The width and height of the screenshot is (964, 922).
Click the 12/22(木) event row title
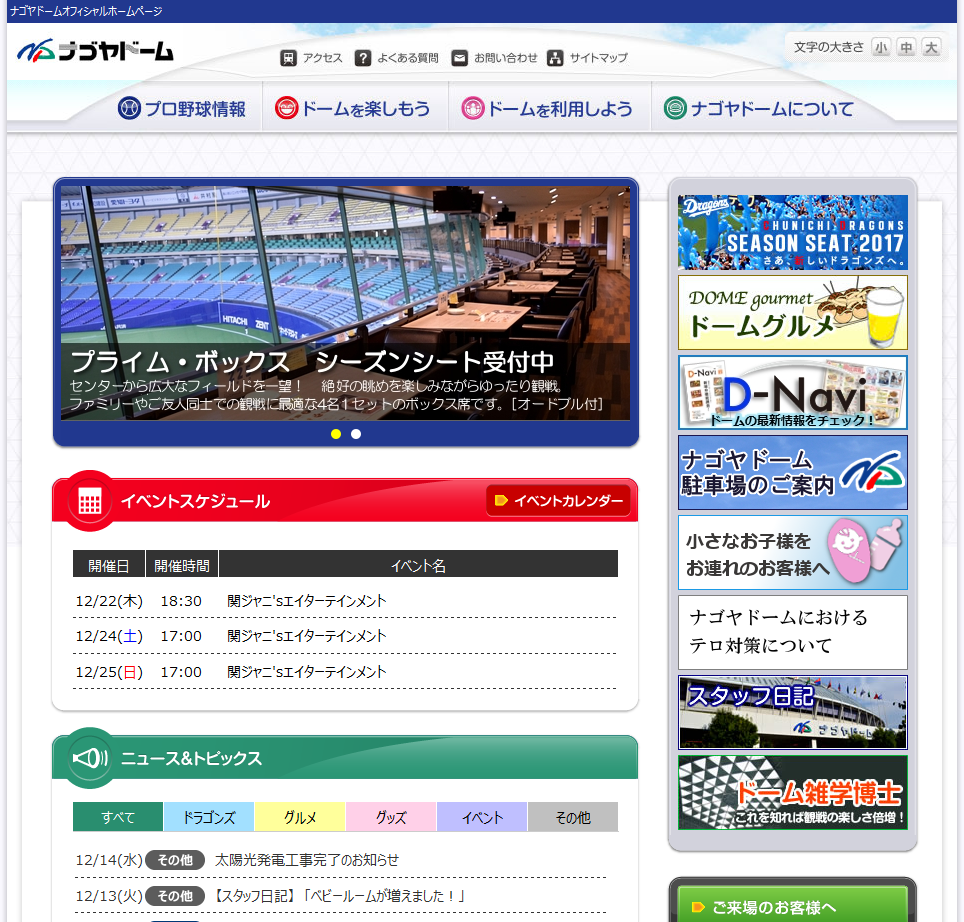(x=307, y=601)
